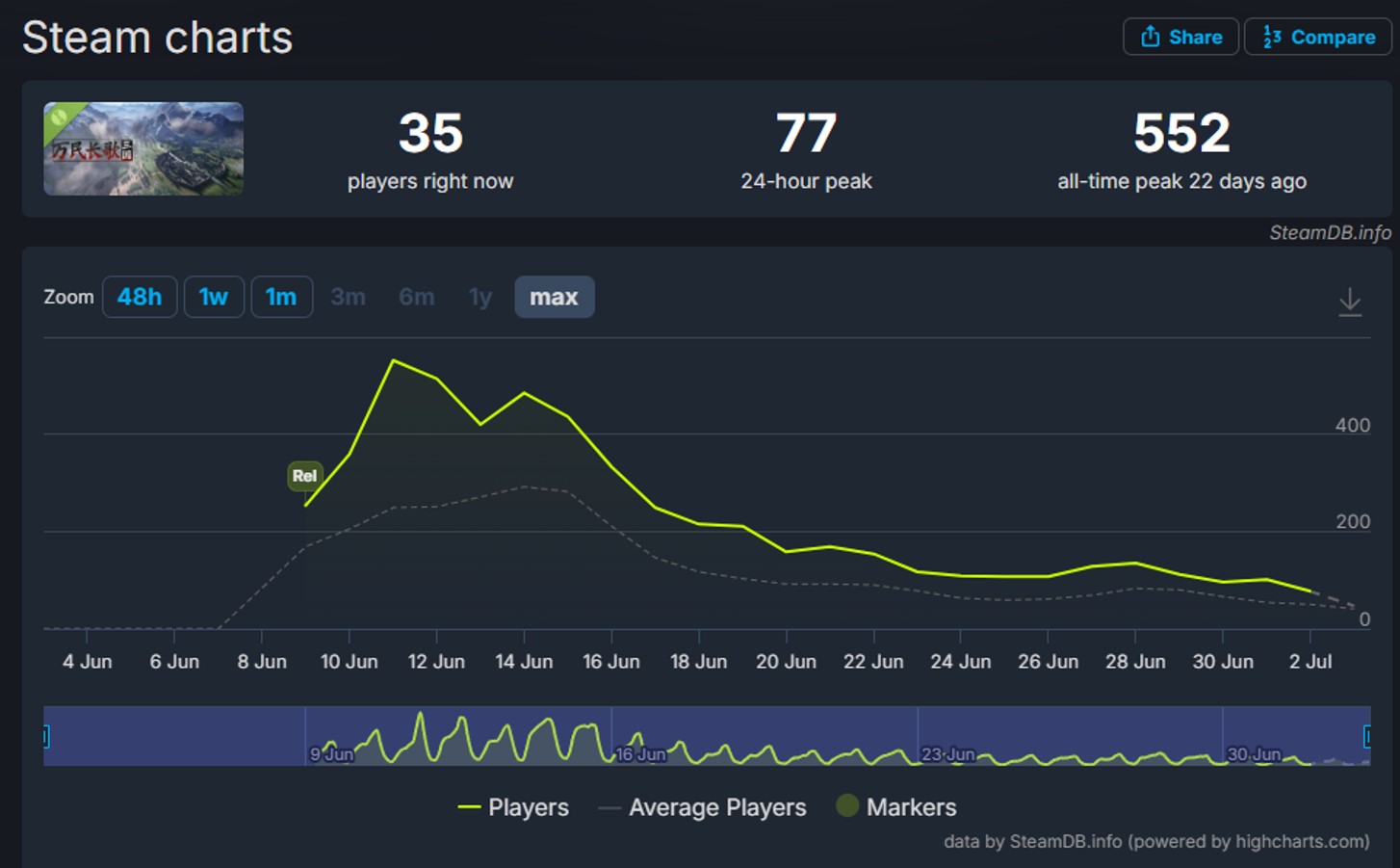Set zoom range to 1w
This screenshot has width=1400, height=868.
point(214,297)
